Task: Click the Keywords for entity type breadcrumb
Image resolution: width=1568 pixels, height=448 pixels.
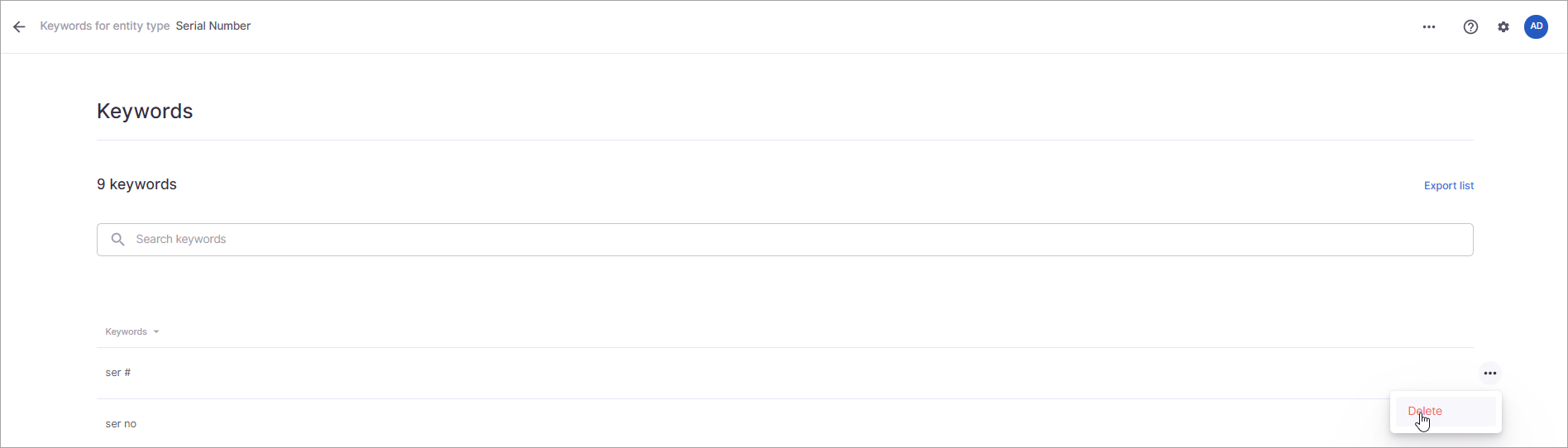Action: pos(105,26)
